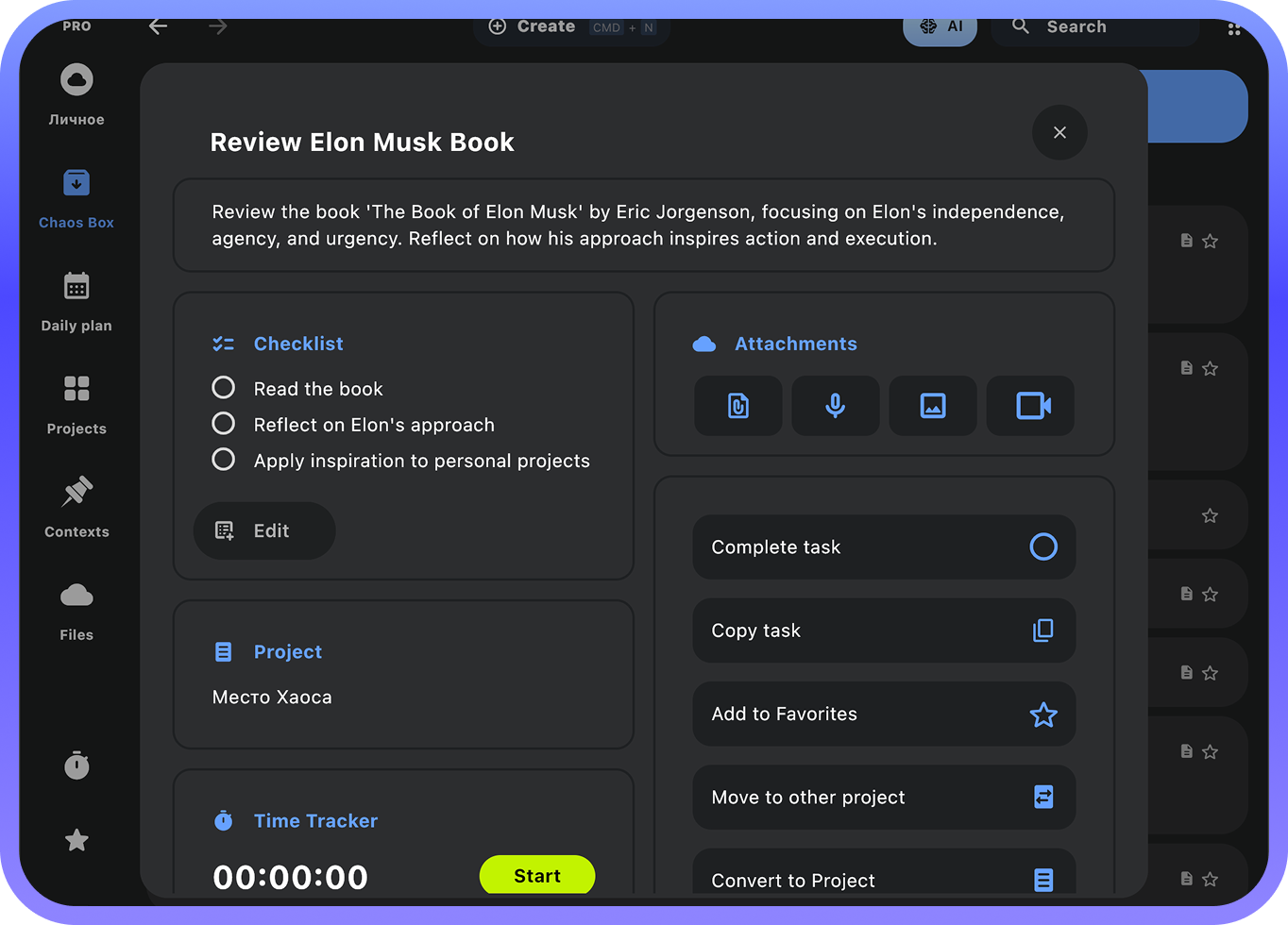
Task: Click Copy task
Action: pos(884,631)
